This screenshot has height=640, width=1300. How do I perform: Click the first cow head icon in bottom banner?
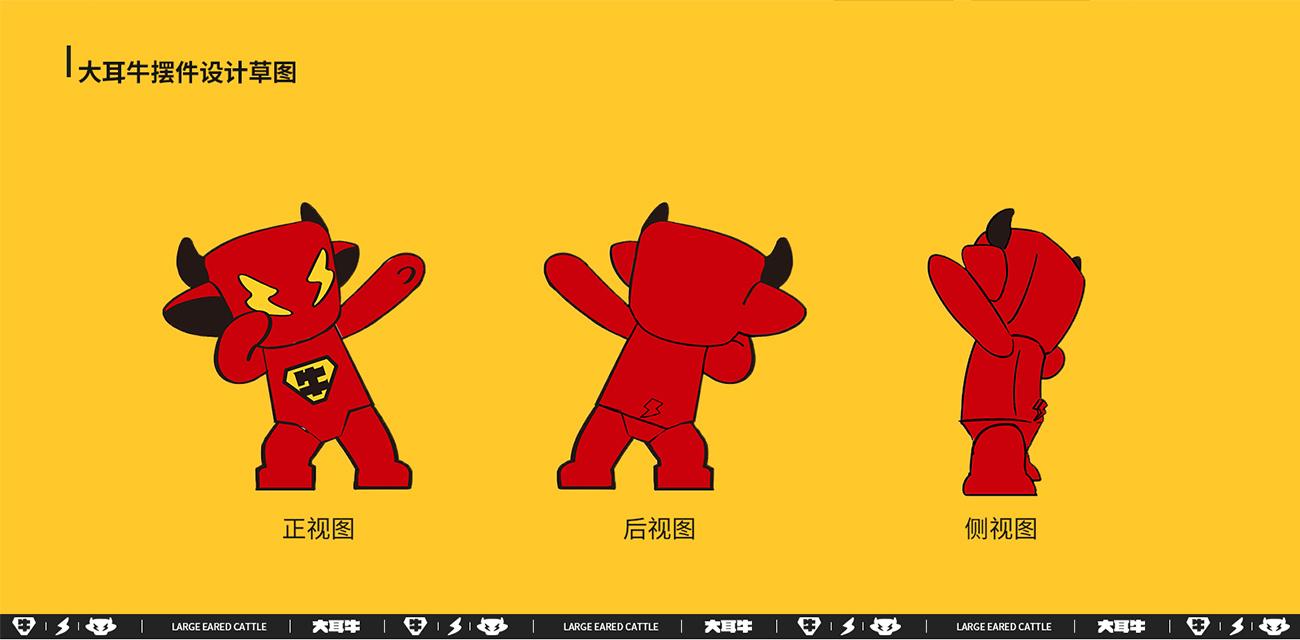click(x=101, y=627)
